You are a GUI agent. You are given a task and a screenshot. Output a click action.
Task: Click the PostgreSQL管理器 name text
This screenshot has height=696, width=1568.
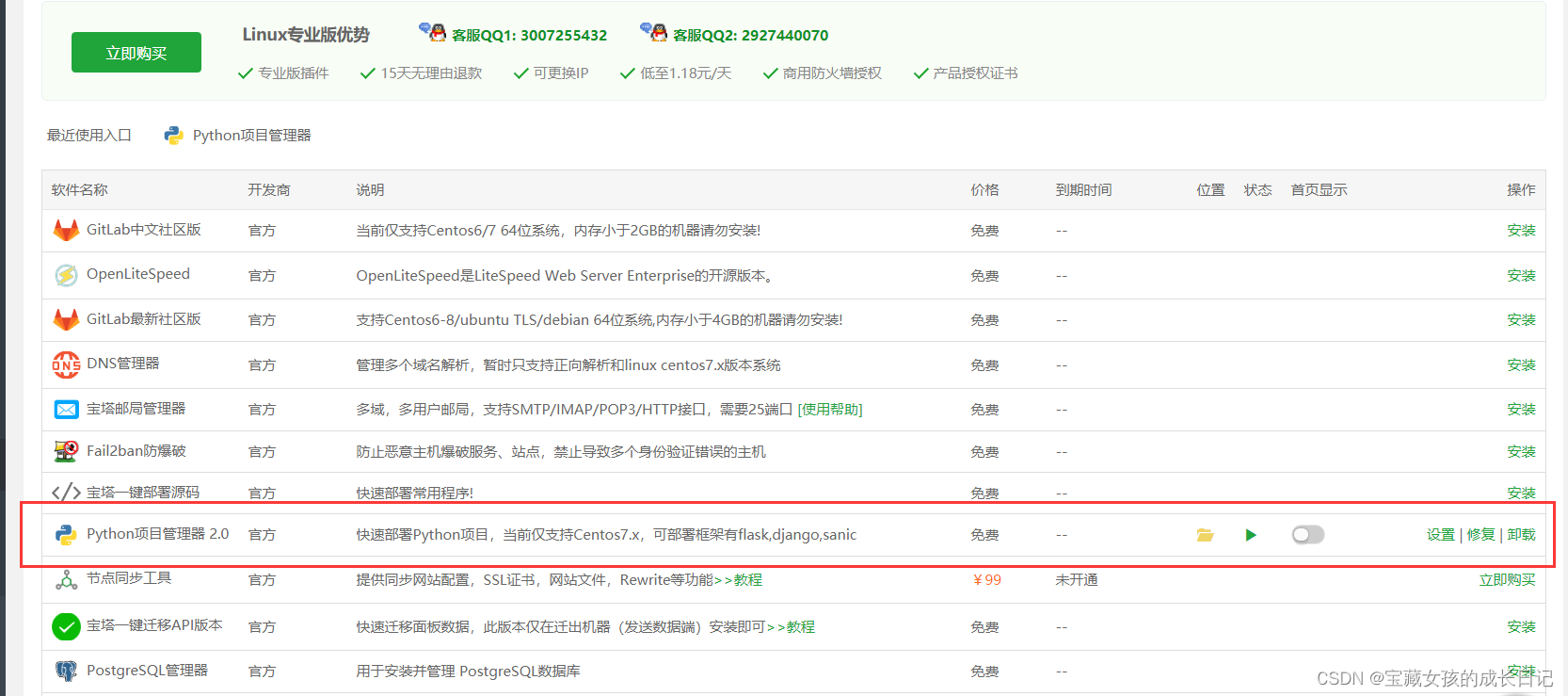pyautogui.click(x=147, y=671)
